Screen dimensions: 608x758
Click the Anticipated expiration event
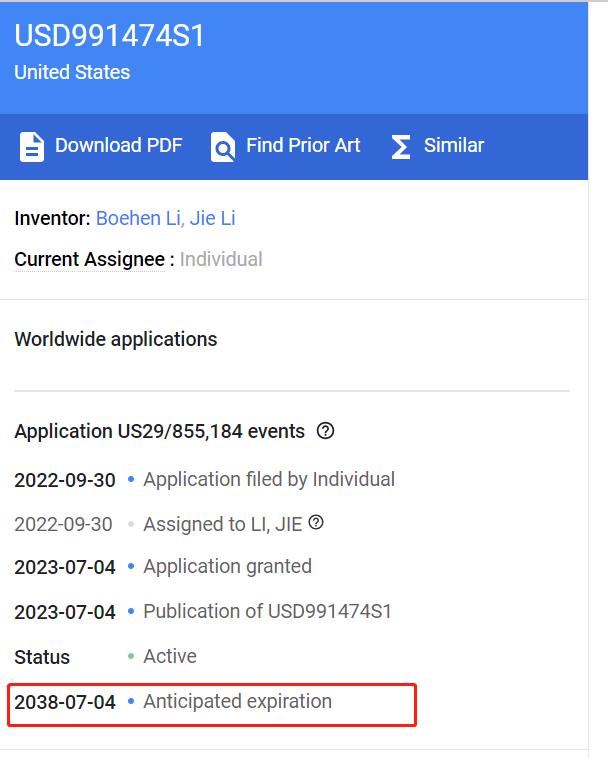point(238,701)
